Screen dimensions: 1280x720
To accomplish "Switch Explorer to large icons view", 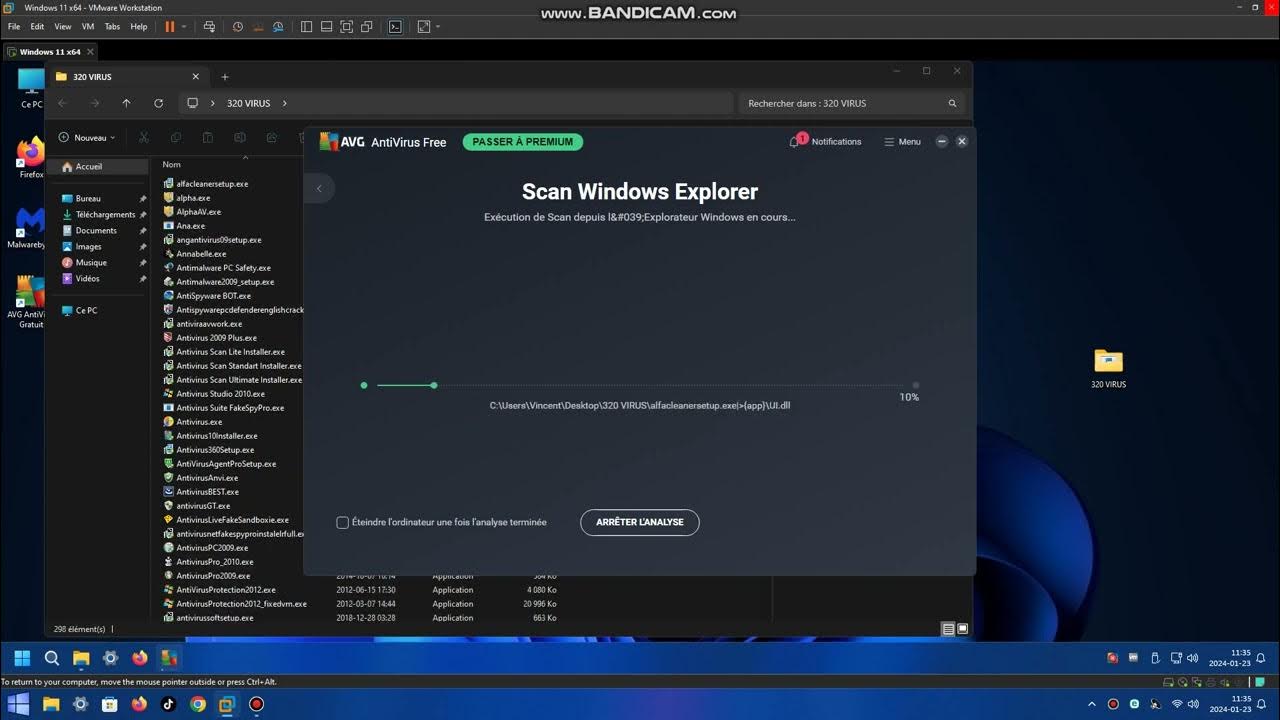I will tap(962, 629).
